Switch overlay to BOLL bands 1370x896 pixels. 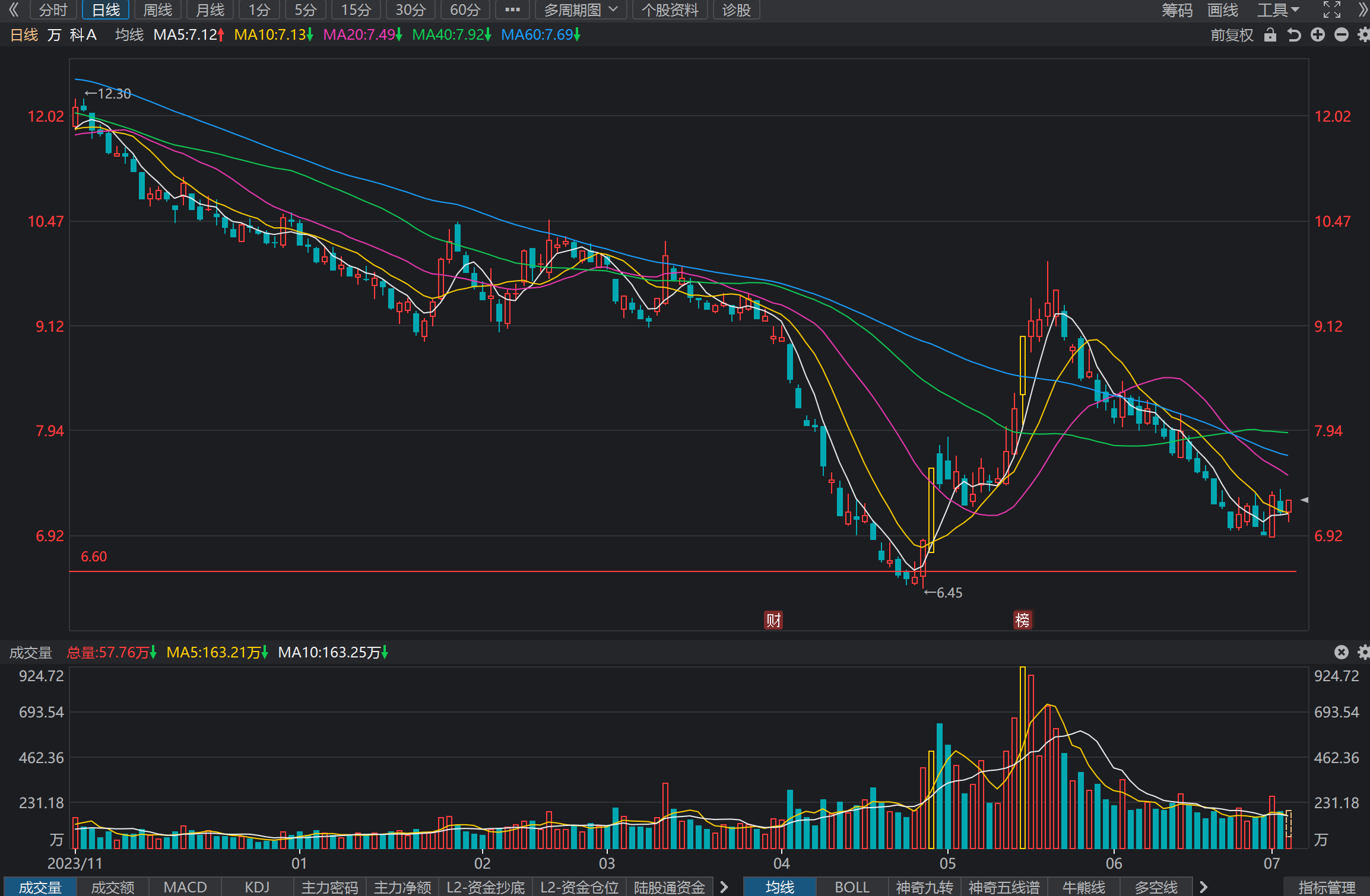pyautogui.click(x=852, y=887)
